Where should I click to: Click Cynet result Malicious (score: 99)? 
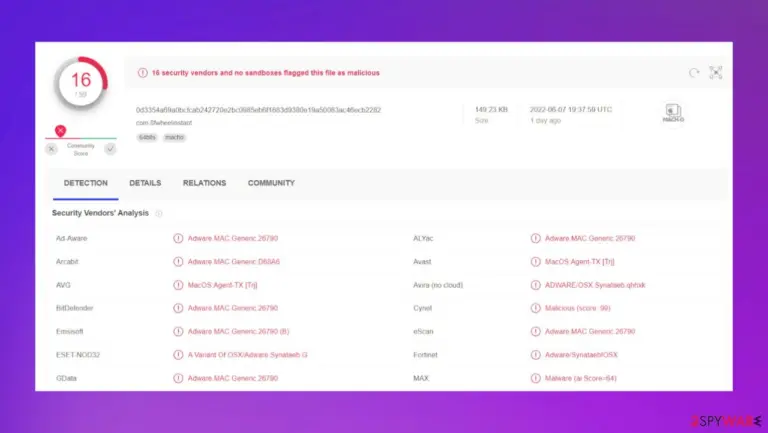(577, 308)
